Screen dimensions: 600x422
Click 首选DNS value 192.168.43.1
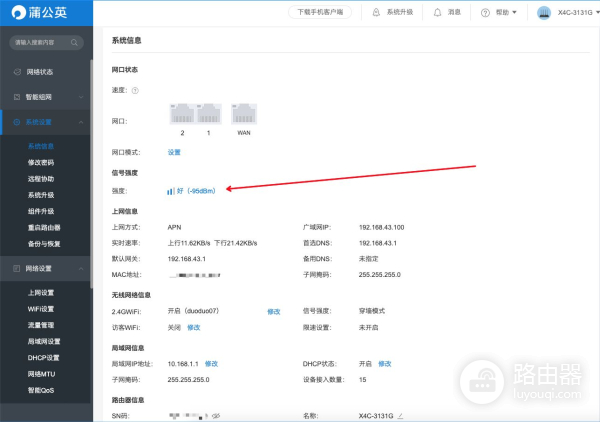378,243
